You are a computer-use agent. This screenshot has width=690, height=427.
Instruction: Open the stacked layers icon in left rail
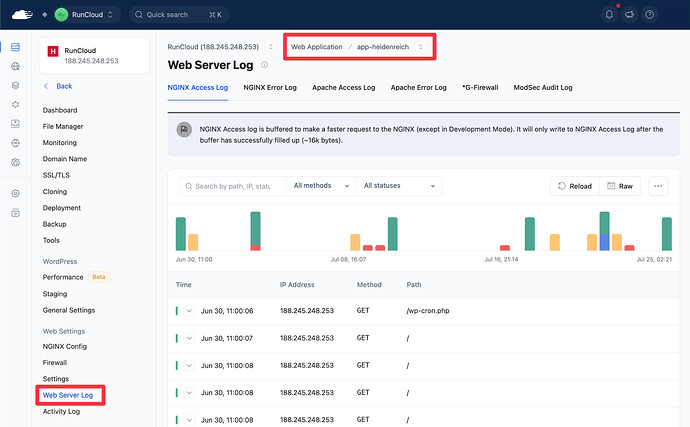click(x=15, y=85)
